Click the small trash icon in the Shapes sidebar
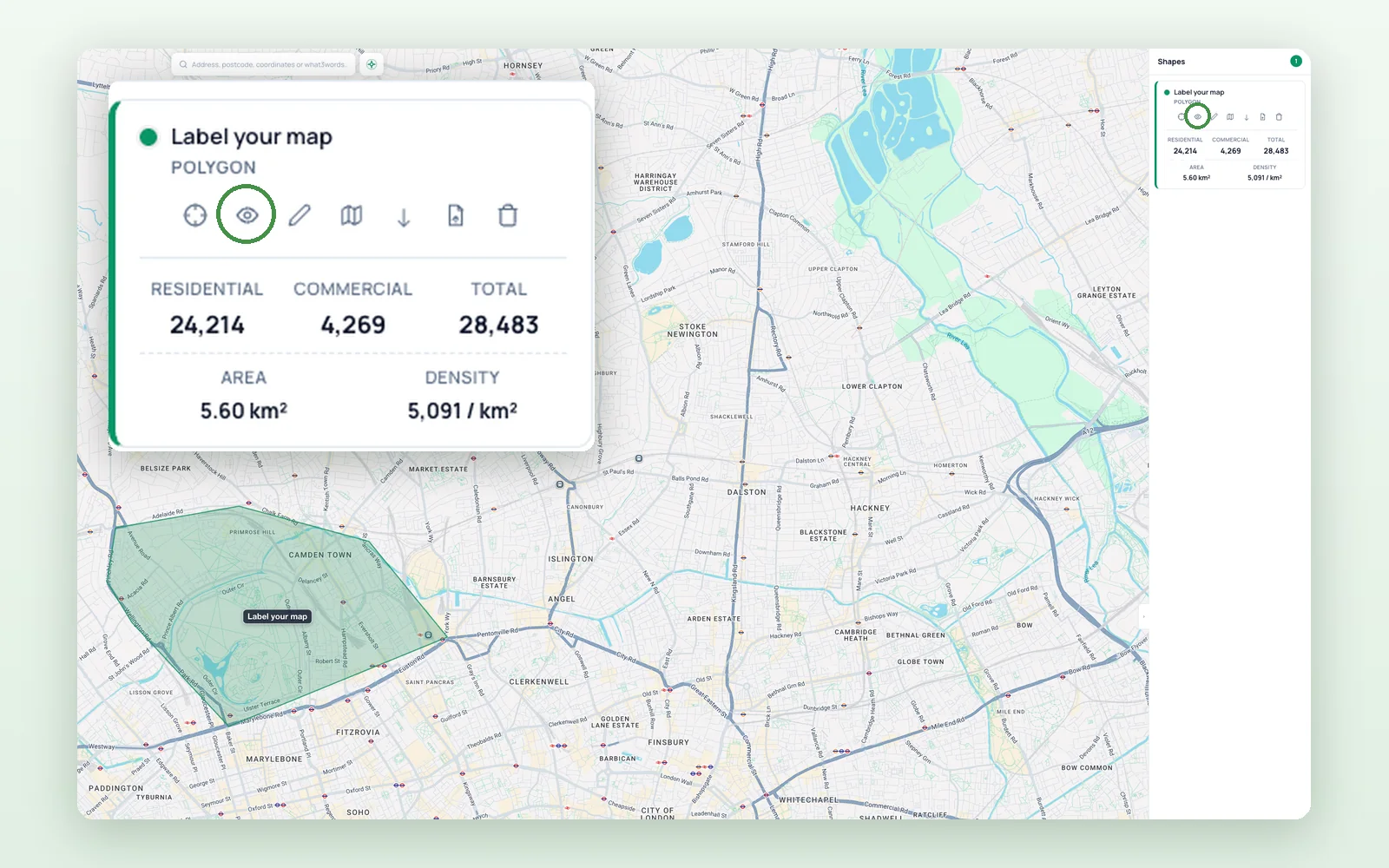1389x868 pixels. click(1279, 116)
